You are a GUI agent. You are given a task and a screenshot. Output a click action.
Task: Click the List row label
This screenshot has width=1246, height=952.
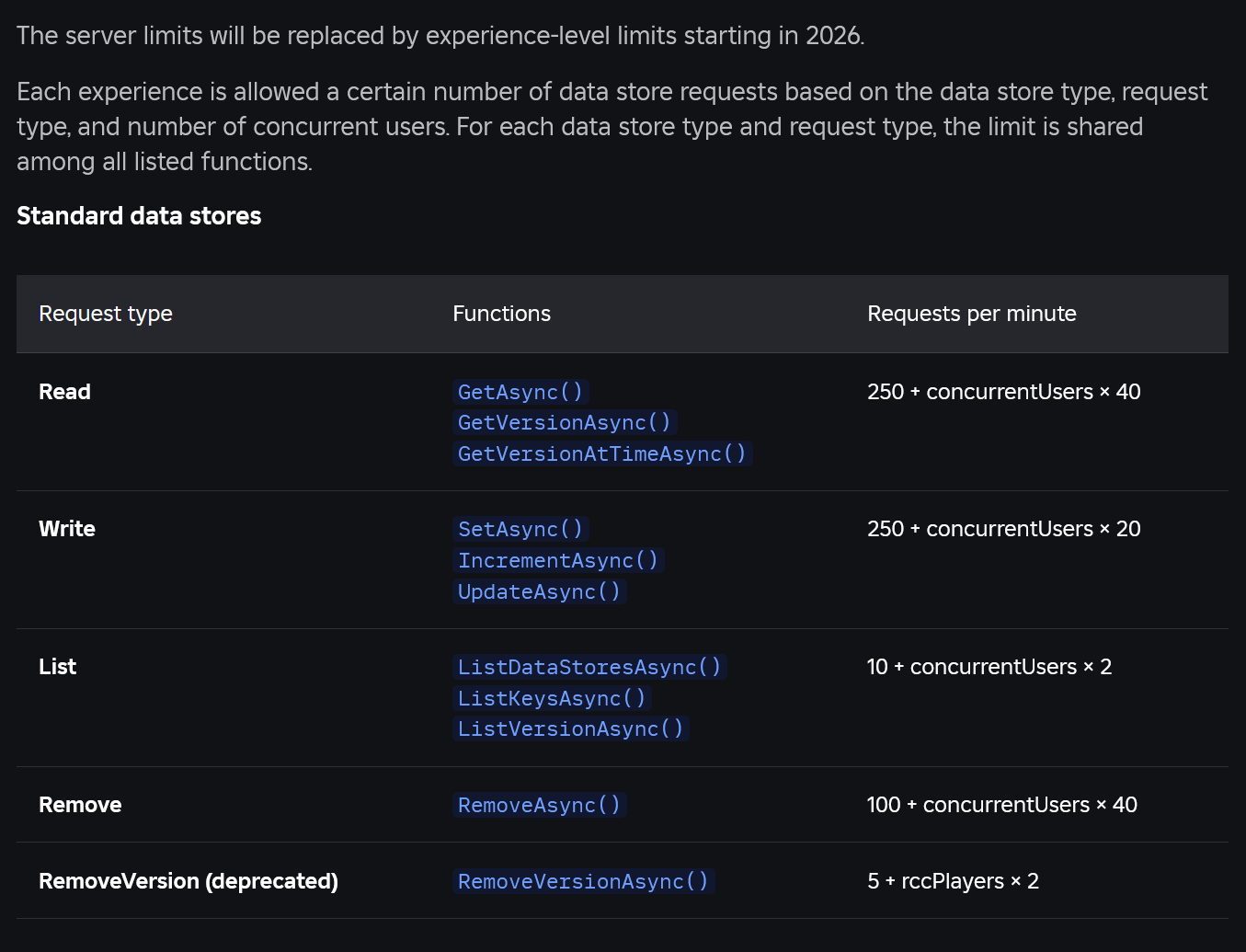57,667
